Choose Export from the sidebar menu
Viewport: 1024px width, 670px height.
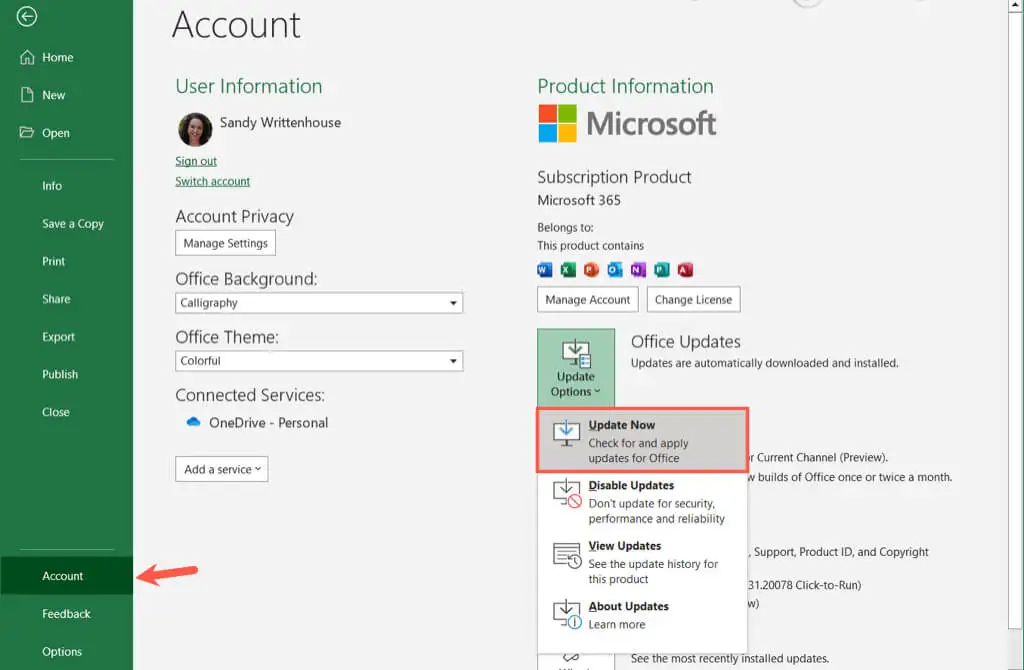(x=59, y=337)
